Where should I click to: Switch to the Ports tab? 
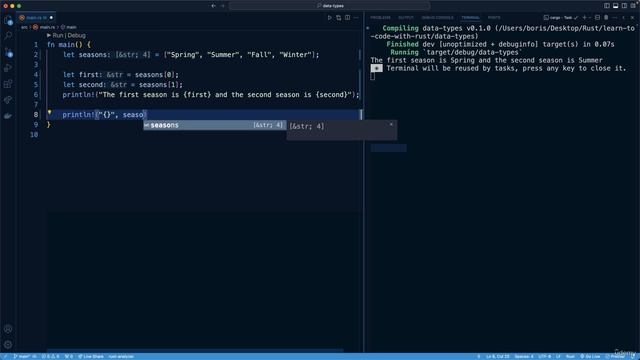point(494,18)
